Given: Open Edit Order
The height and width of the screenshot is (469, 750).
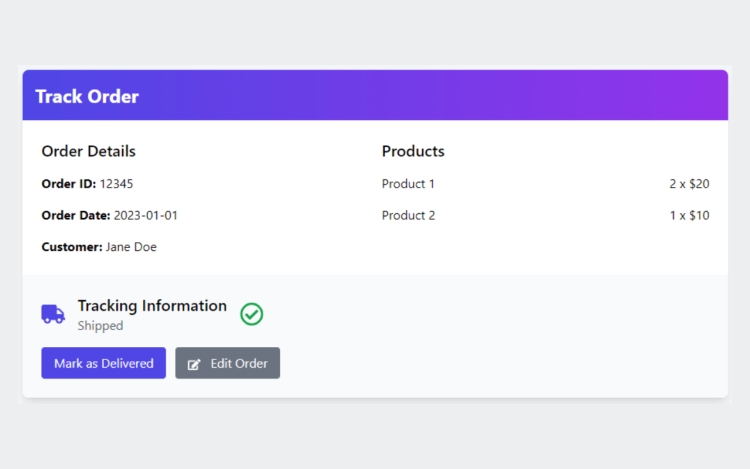Looking at the screenshot, I should coord(228,363).
